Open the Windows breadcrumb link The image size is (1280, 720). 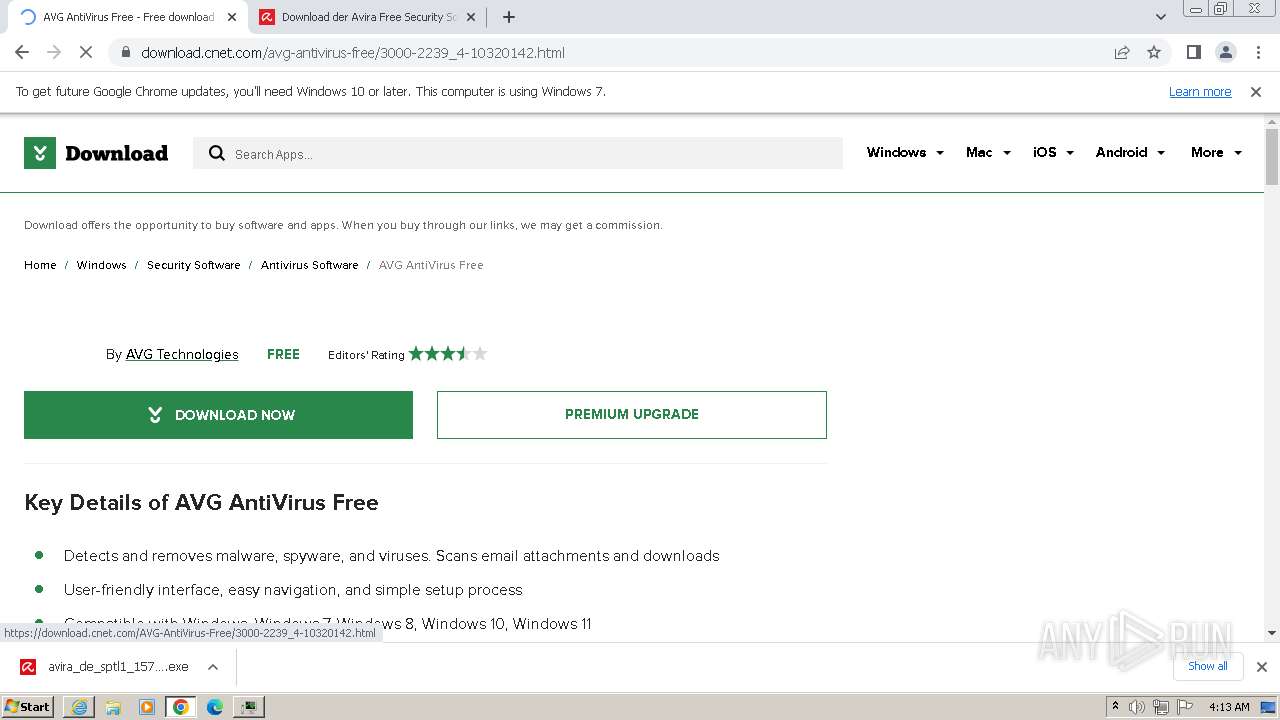click(x=101, y=265)
